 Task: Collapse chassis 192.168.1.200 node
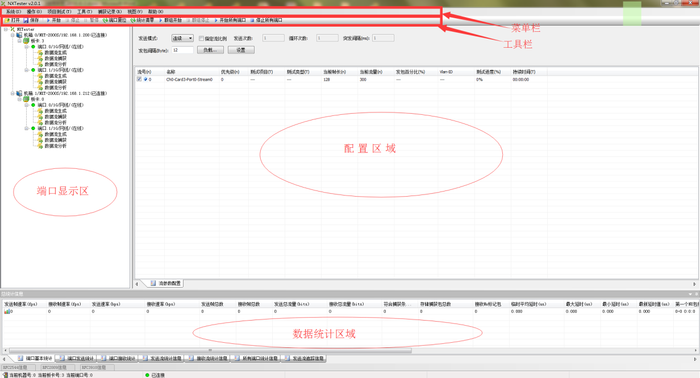12,35
